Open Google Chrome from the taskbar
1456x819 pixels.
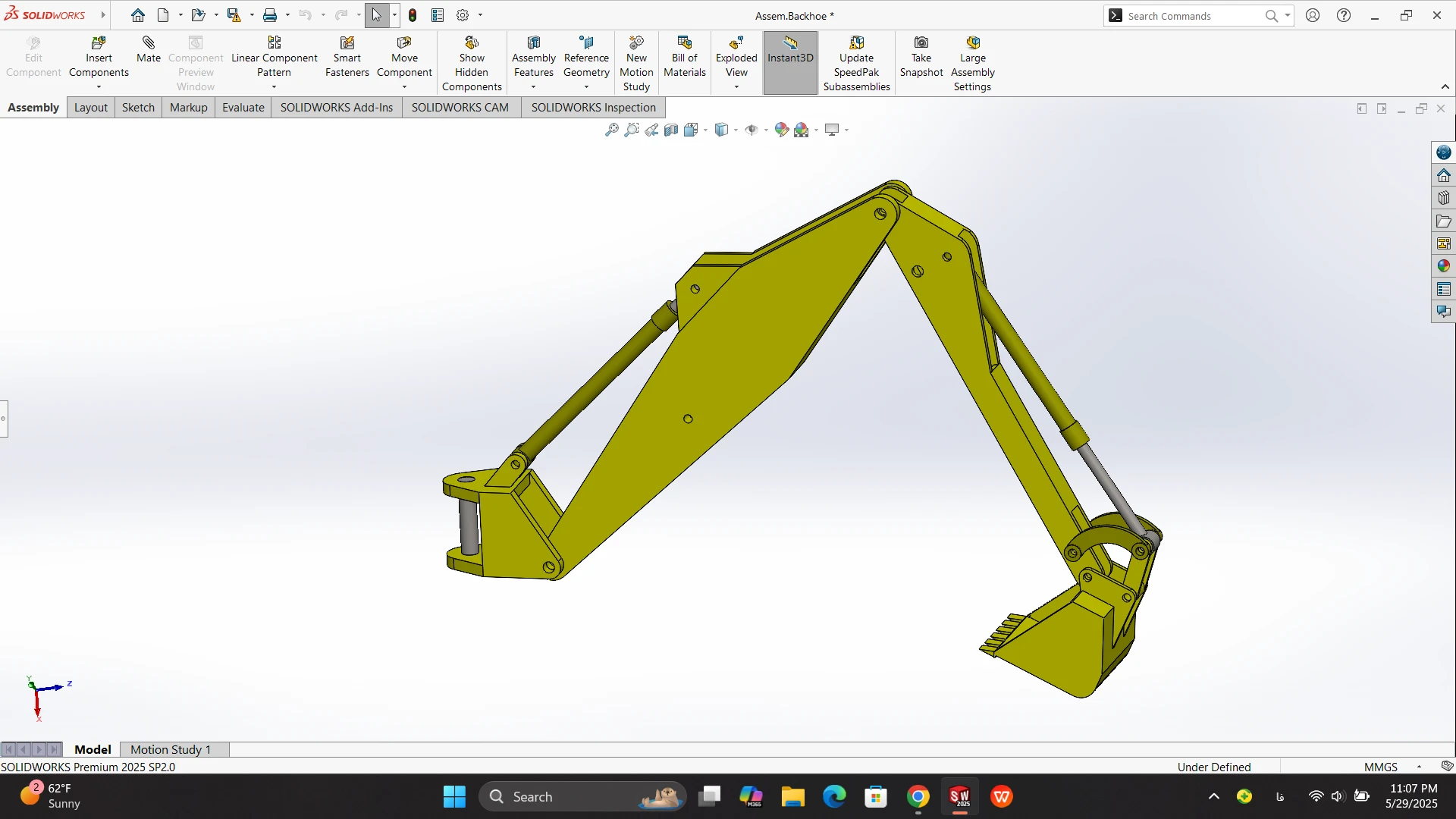pyautogui.click(x=918, y=796)
